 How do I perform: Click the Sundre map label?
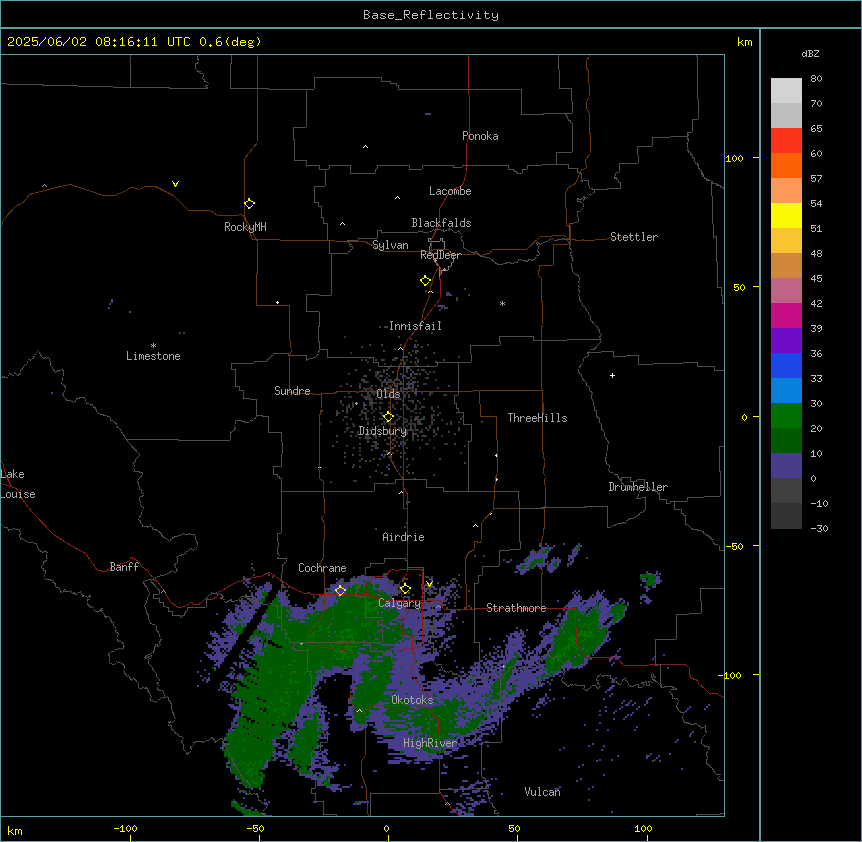coord(292,391)
